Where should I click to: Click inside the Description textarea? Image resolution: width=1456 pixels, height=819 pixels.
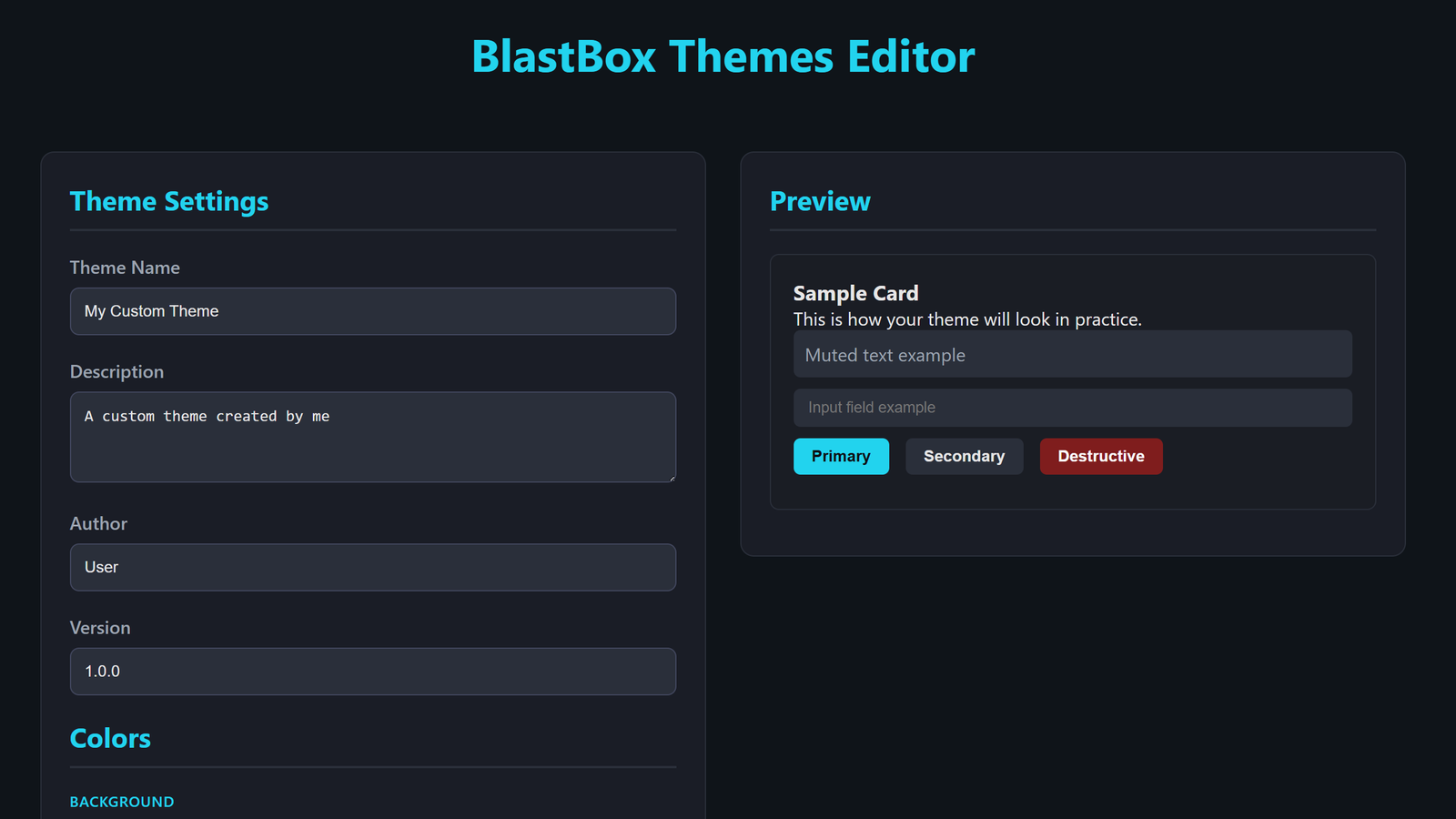click(372, 437)
